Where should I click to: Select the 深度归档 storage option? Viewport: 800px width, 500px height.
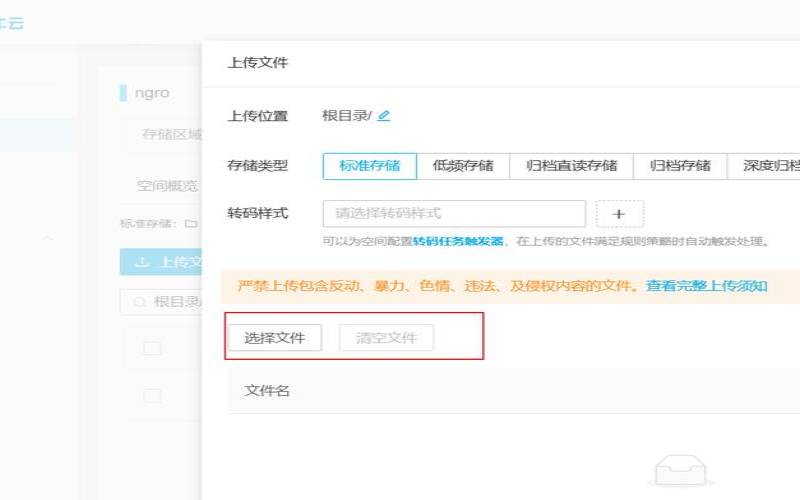(768, 166)
